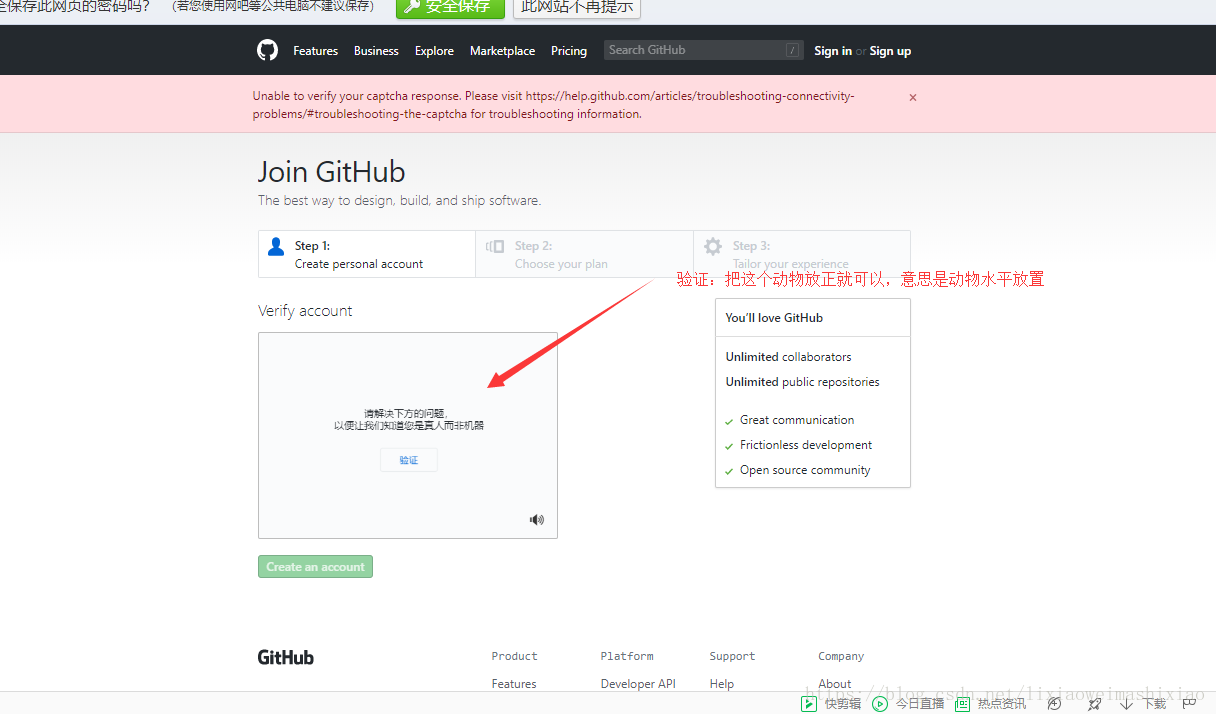
Task: Click the accelerator clock icon in the status bar
Action: coord(1054,704)
